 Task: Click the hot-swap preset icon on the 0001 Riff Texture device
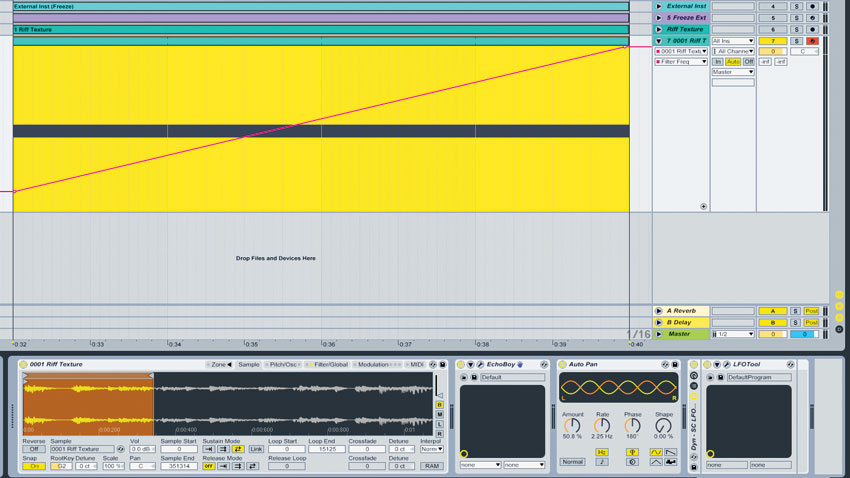click(433, 365)
